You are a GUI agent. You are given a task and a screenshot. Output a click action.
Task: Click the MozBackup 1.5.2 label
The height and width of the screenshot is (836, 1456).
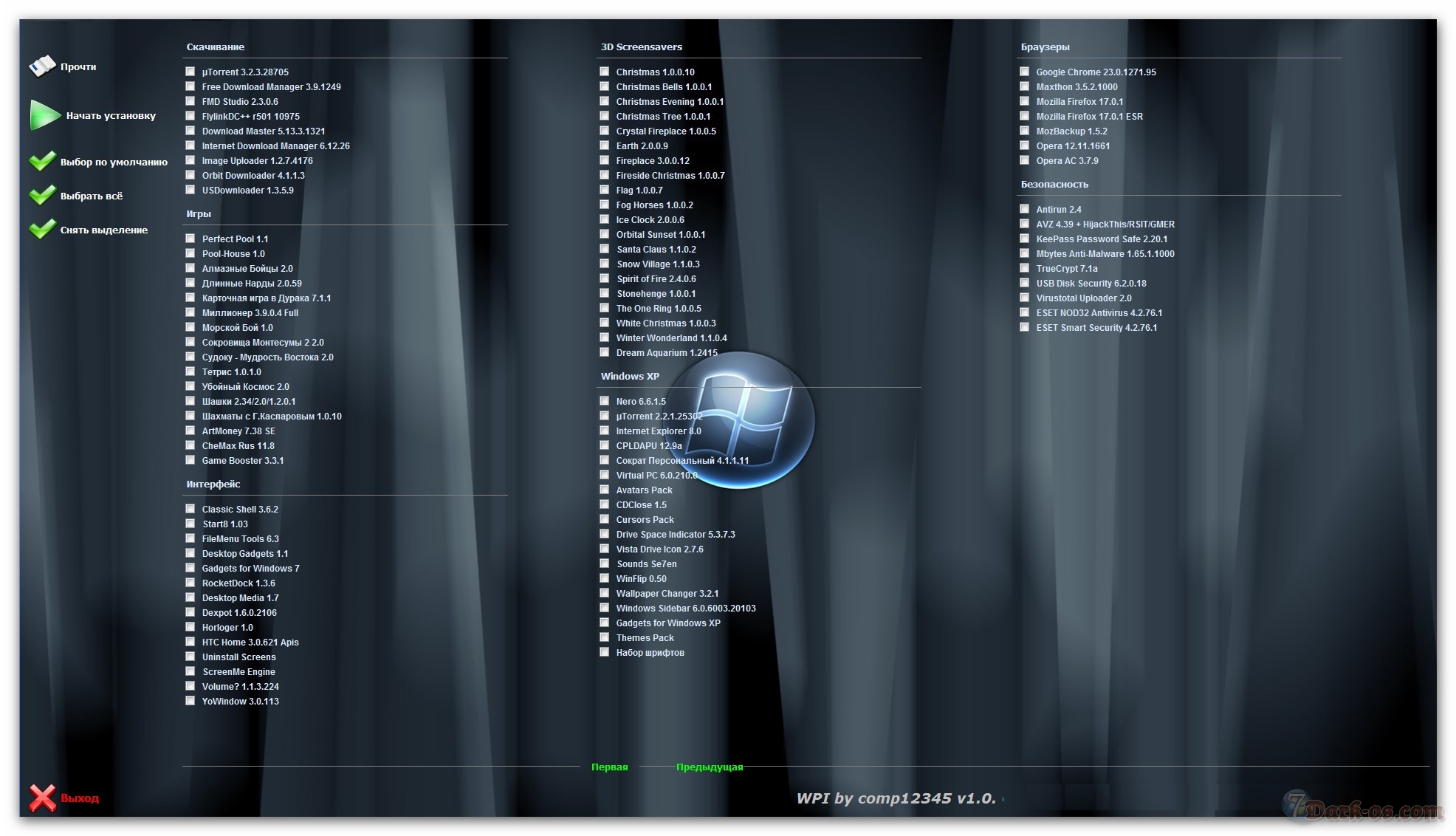(1071, 131)
